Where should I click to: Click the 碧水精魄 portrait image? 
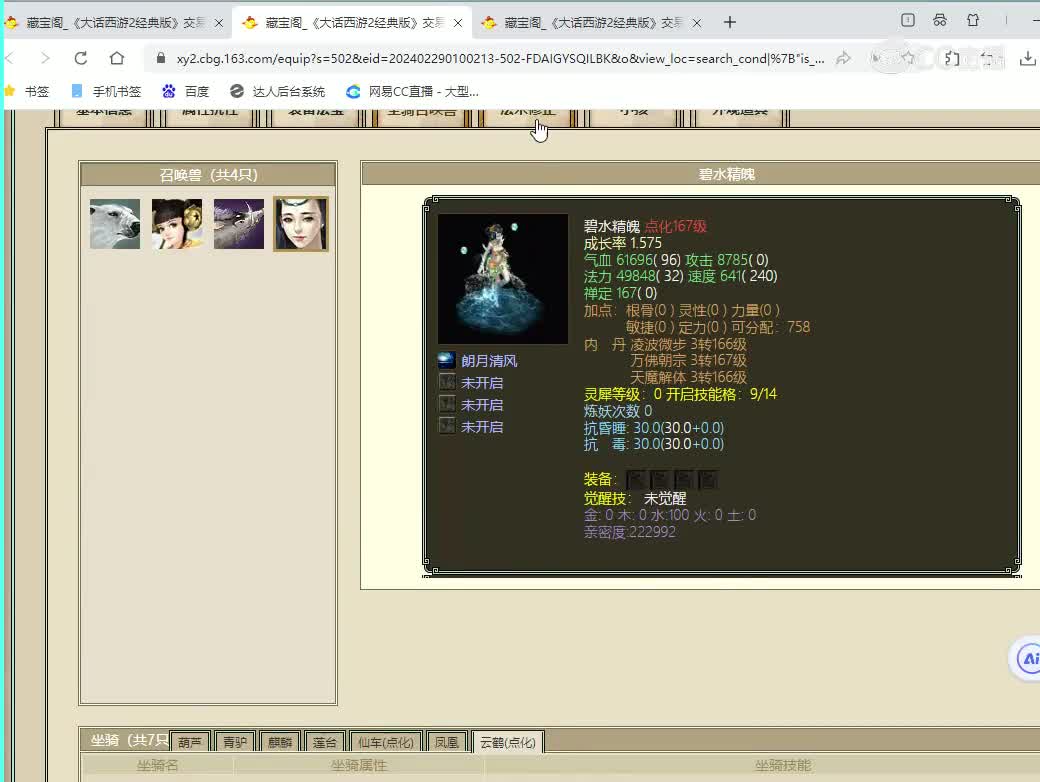(503, 279)
